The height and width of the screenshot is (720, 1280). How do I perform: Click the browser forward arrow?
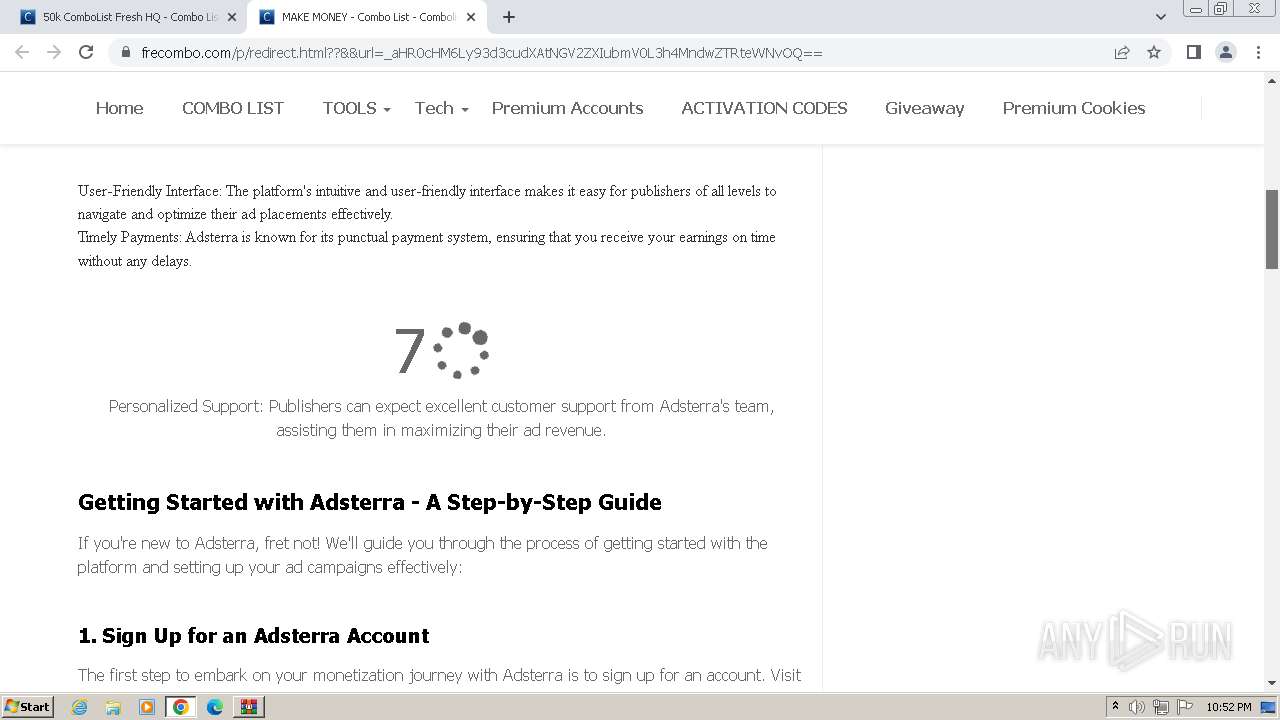(54, 52)
